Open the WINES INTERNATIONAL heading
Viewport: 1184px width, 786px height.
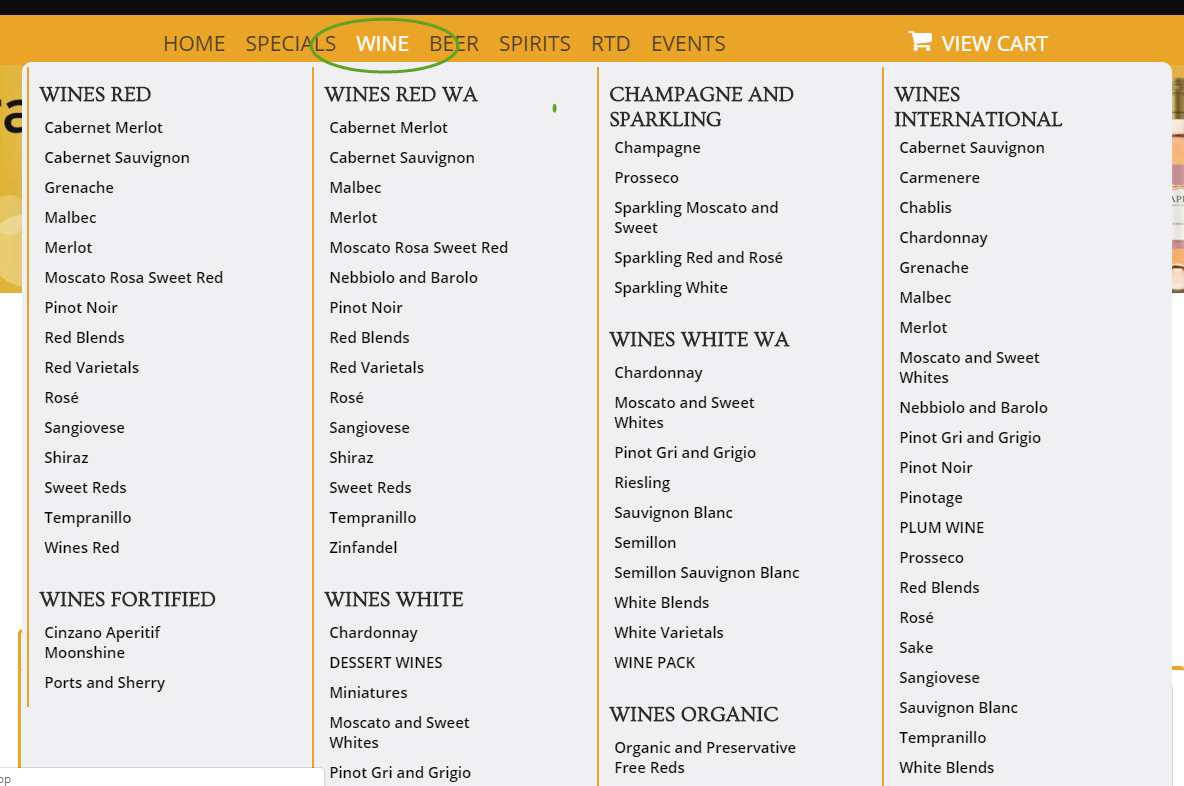[978, 106]
